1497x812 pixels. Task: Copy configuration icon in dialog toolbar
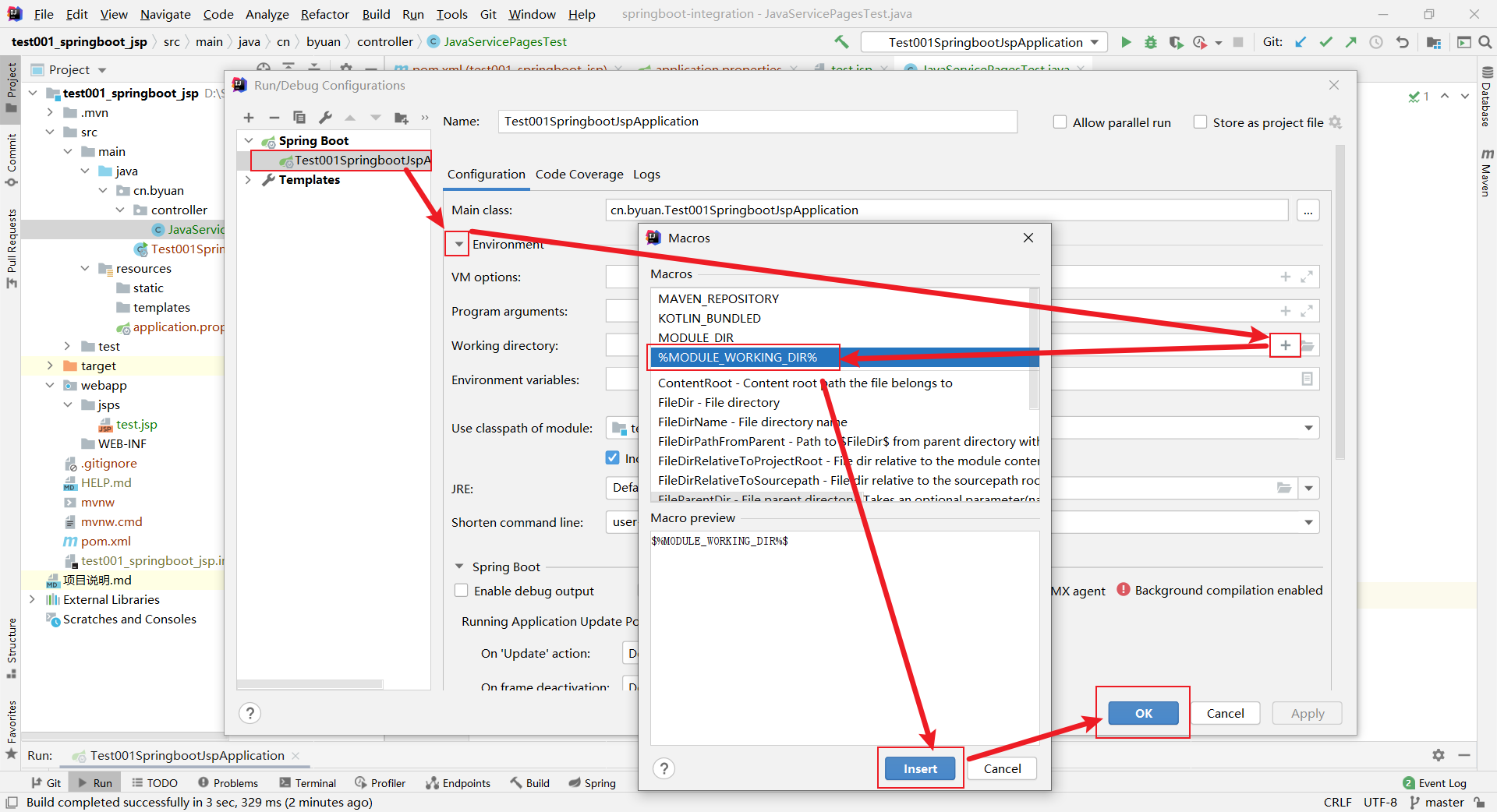(x=299, y=118)
